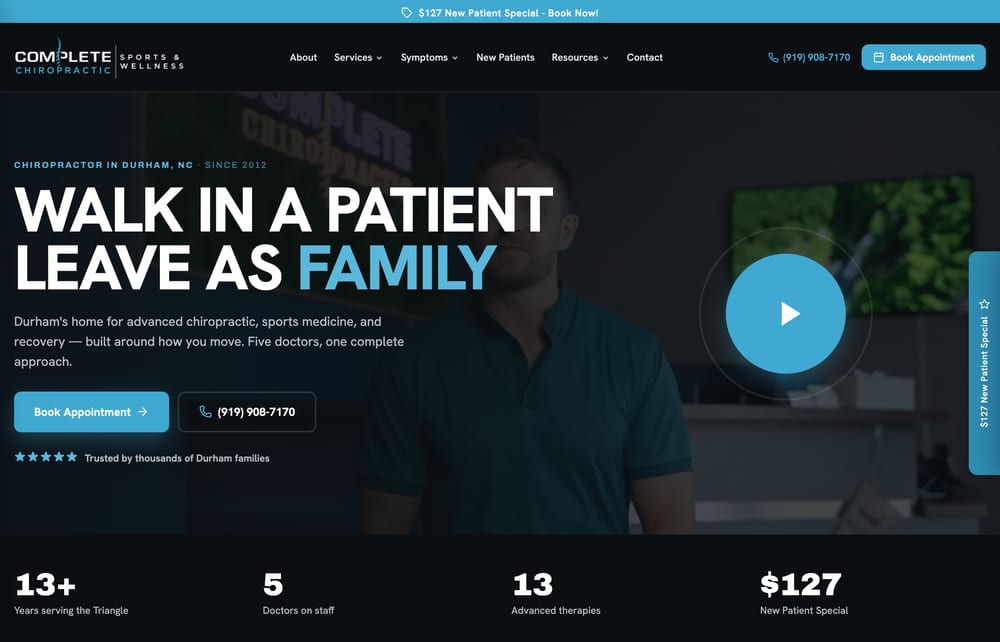Viewport: 1000px width, 642px height.
Task: Open the $127 New Patient Special banner
Action: click(x=500, y=13)
